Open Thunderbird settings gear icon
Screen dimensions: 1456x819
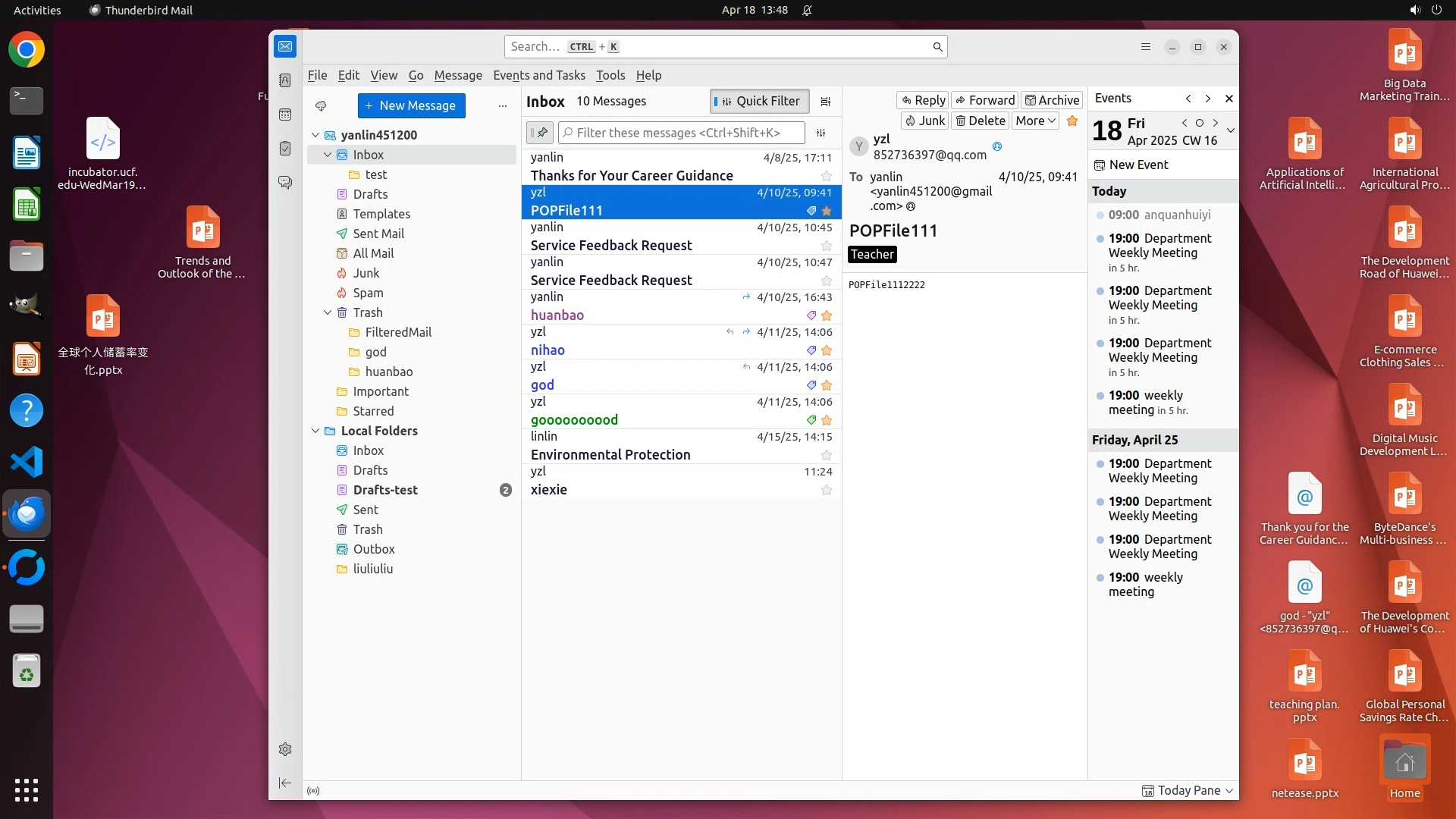click(285, 749)
